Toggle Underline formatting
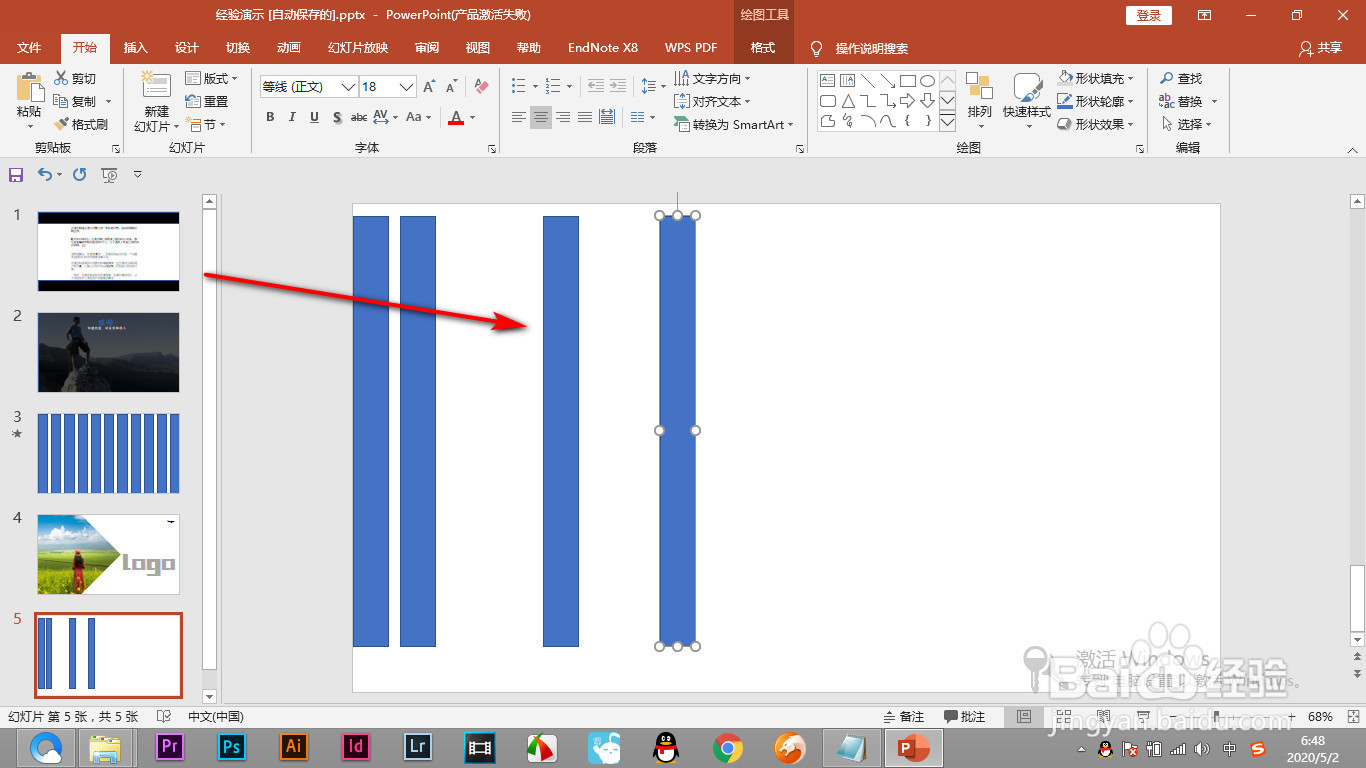 [314, 117]
